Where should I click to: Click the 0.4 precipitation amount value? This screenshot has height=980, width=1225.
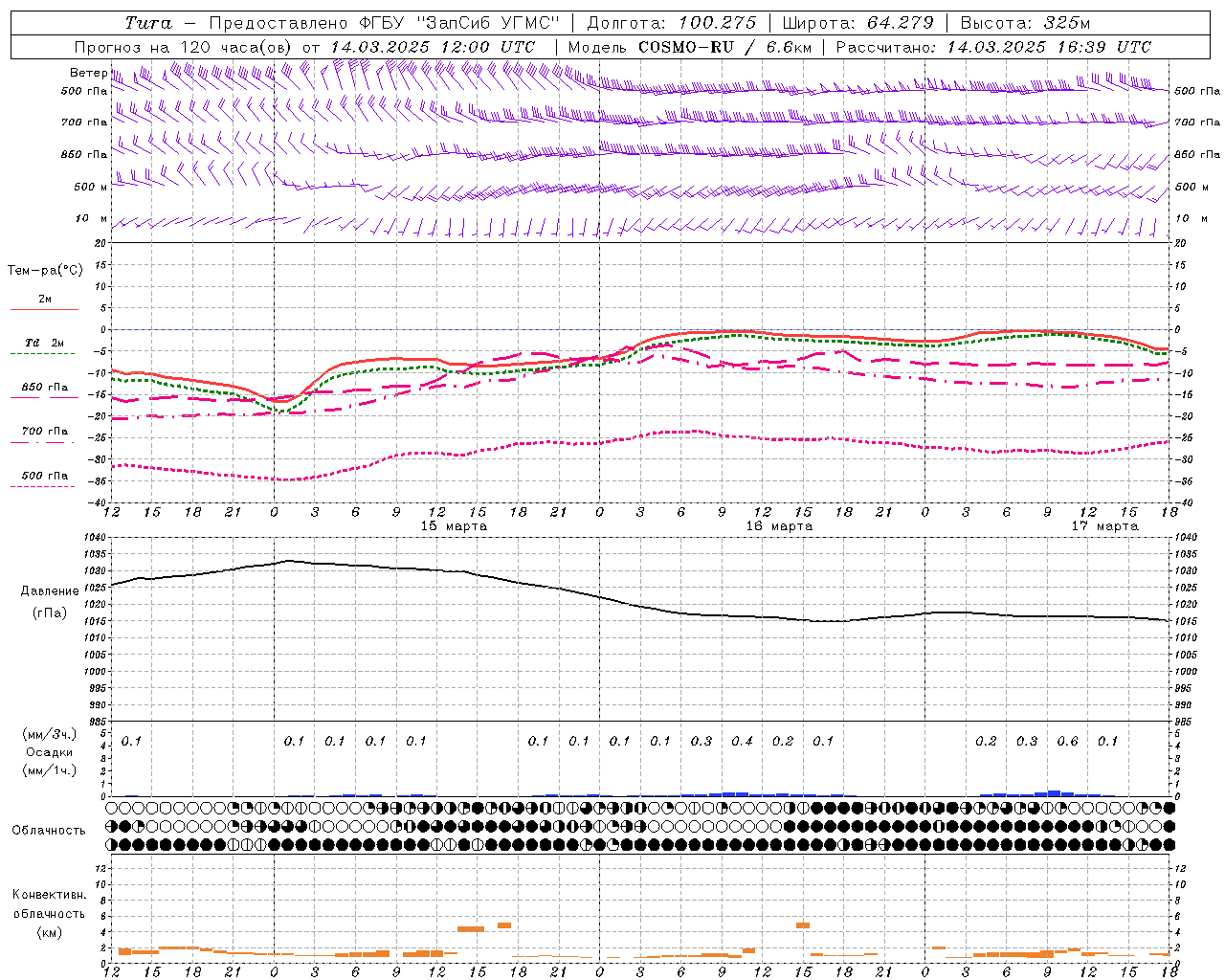742,741
